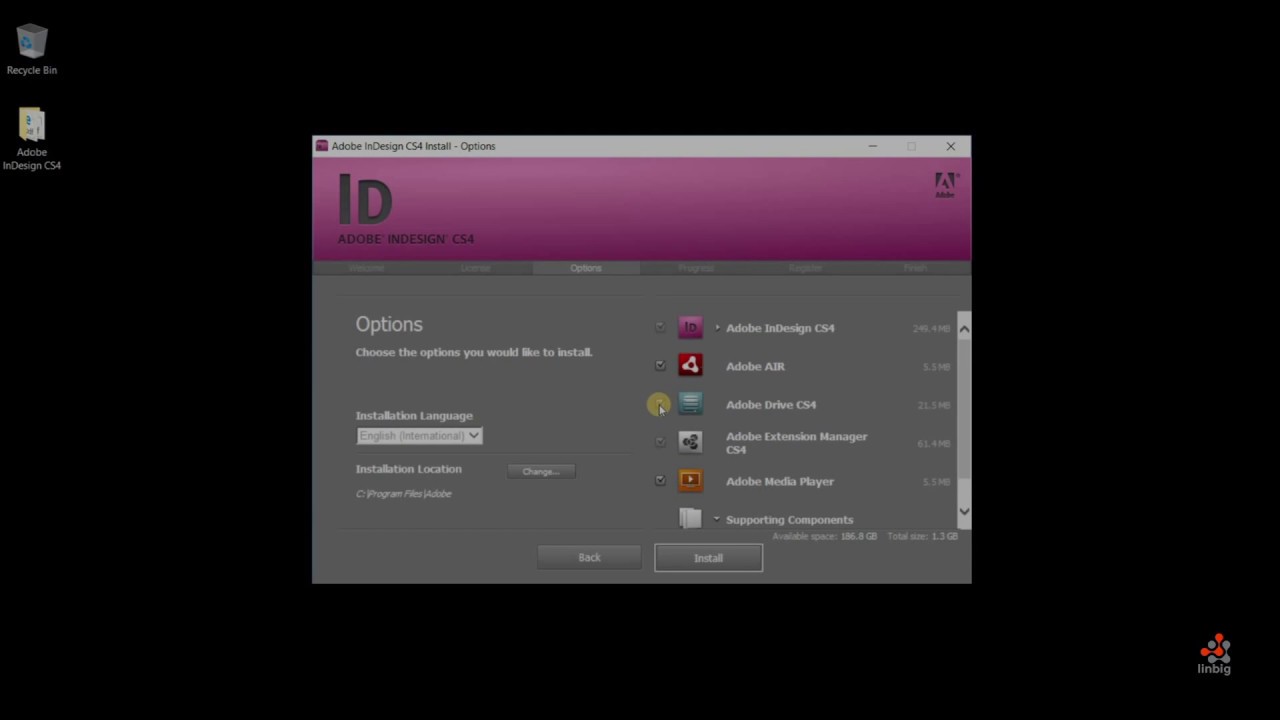Uncheck the Adobe AIR checkbox
Viewport: 1280px width, 720px height.
coord(660,366)
